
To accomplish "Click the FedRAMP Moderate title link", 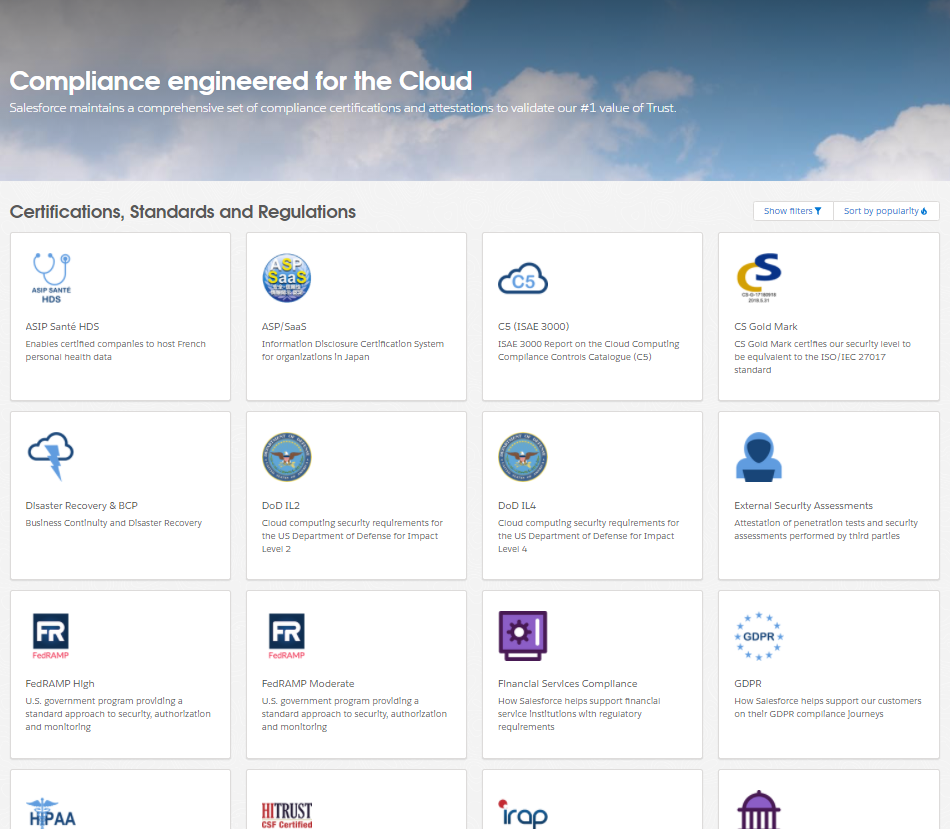I will point(308,684).
